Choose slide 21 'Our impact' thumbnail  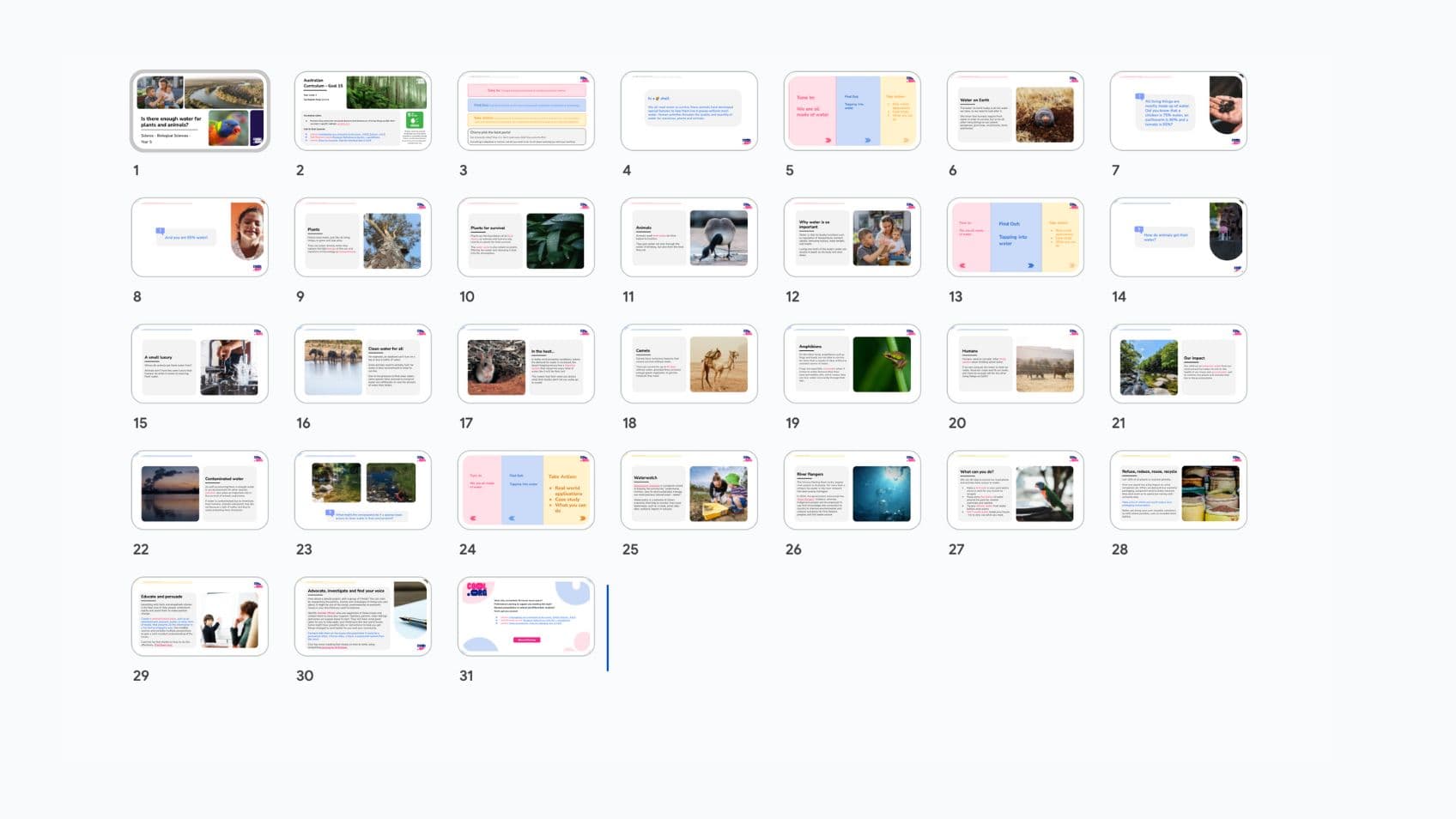click(x=1178, y=363)
